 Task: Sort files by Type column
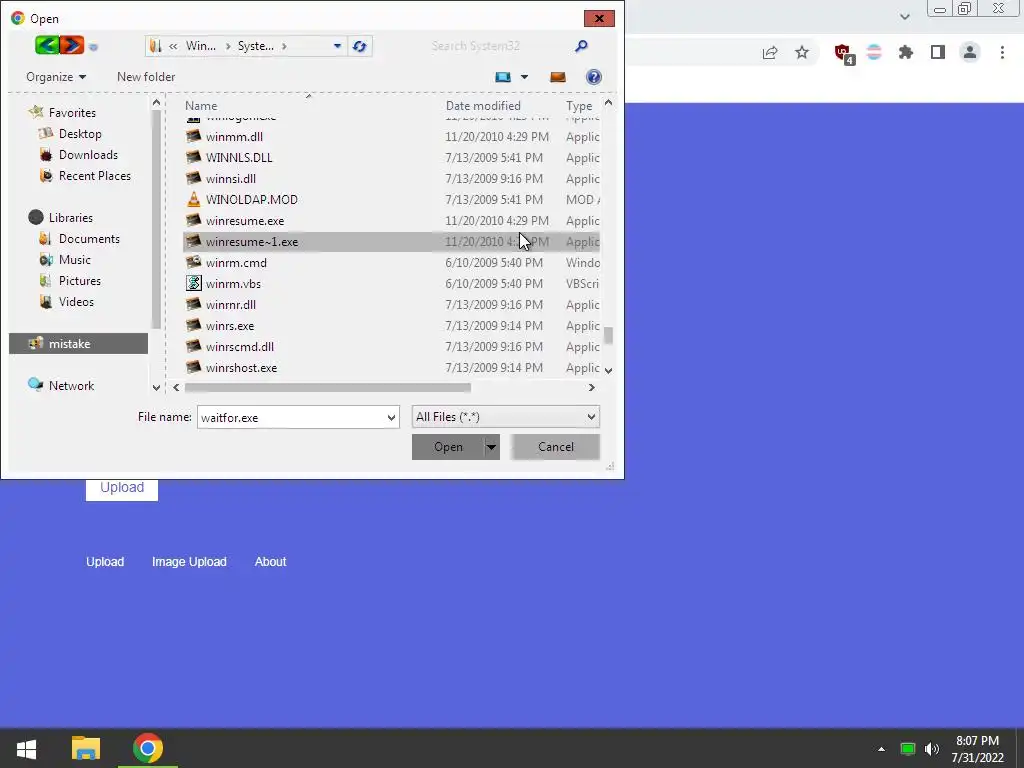[579, 106]
